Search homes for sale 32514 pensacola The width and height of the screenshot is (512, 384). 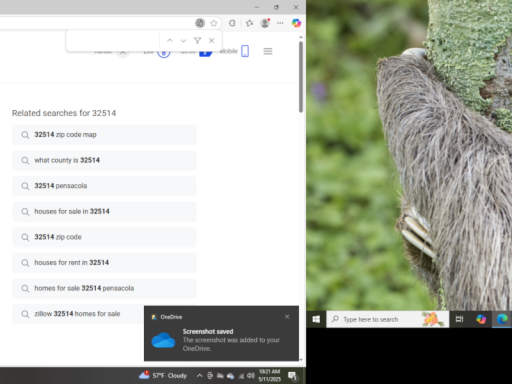pos(104,288)
